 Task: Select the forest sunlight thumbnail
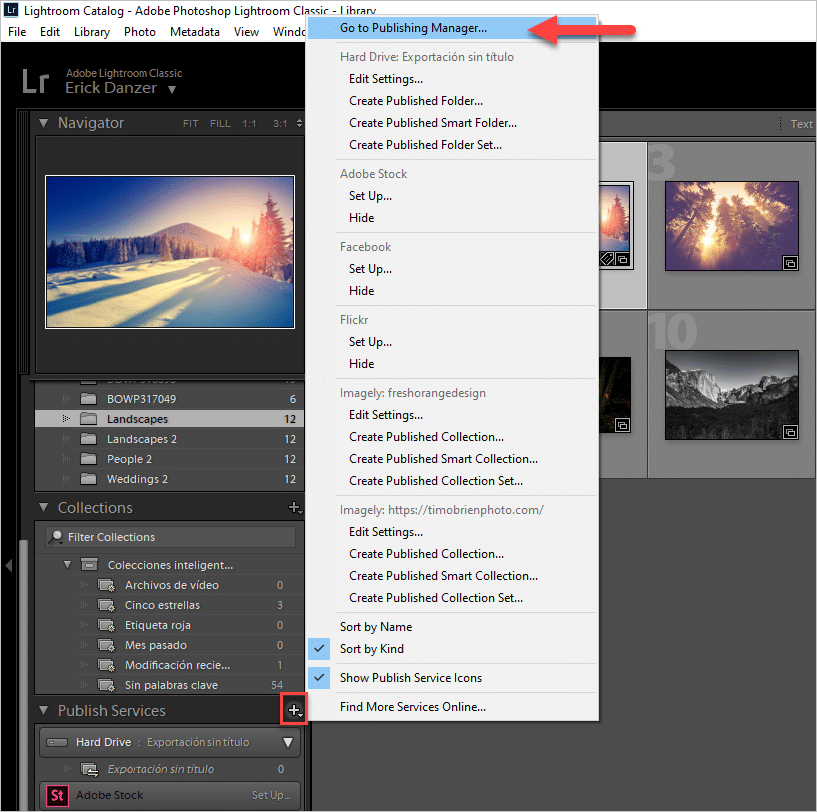coord(732,226)
